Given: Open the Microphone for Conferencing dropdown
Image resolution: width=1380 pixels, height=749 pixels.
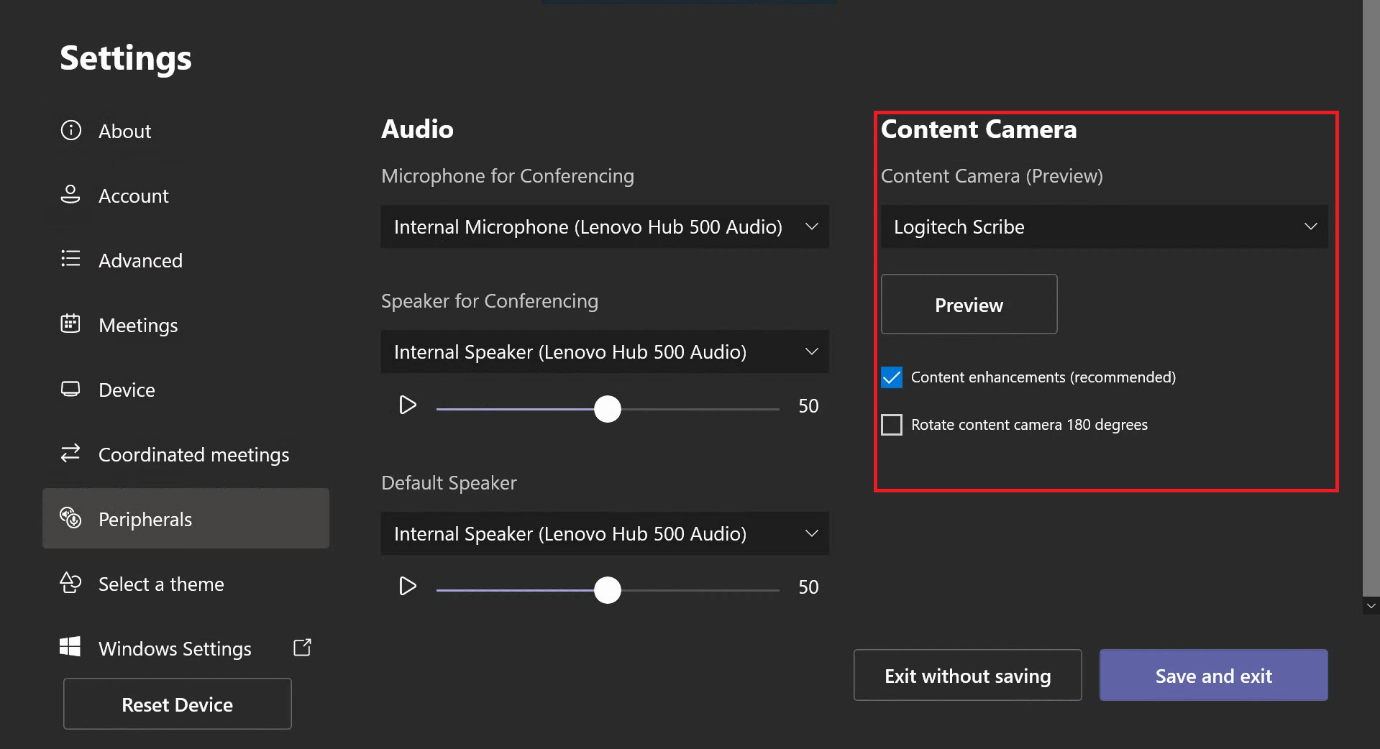Looking at the screenshot, I should pos(605,227).
